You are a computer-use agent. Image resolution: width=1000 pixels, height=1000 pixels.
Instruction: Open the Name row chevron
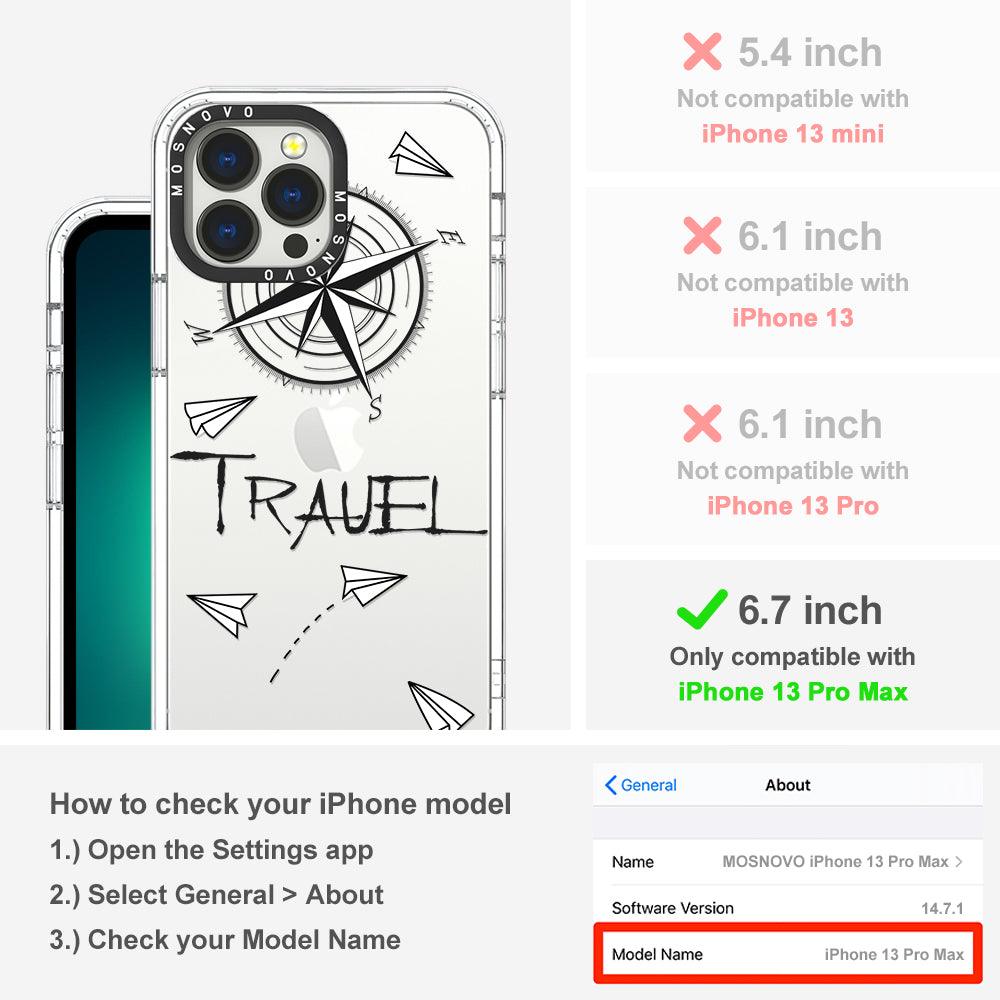pos(959,862)
